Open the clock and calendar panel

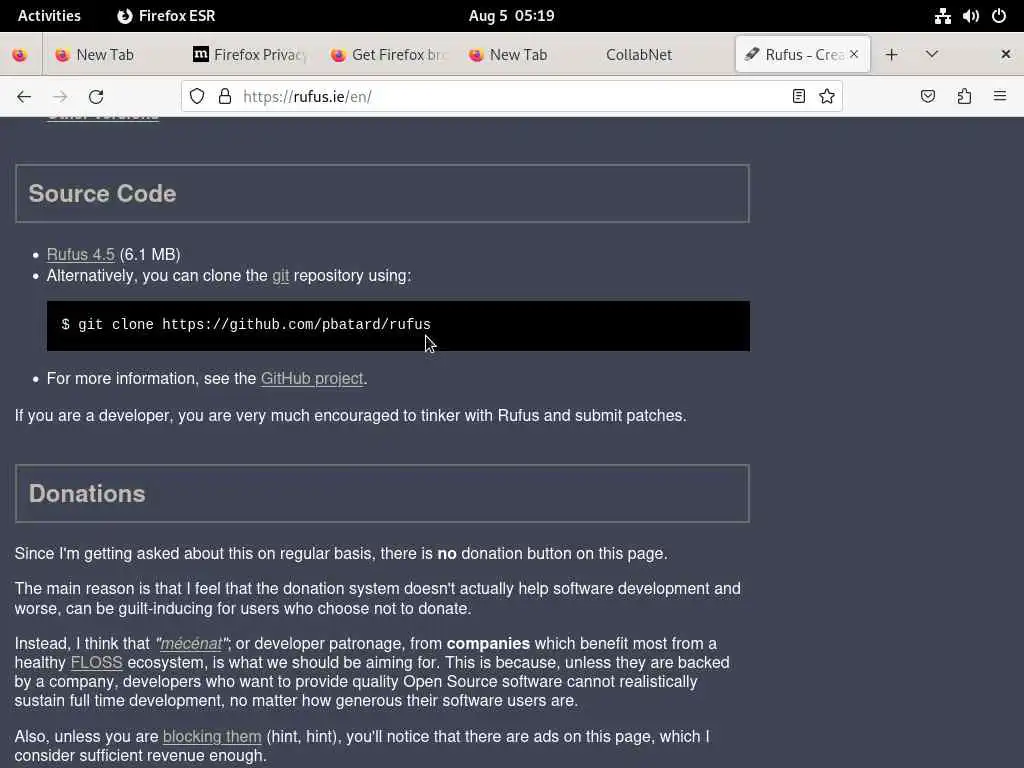(x=511, y=16)
